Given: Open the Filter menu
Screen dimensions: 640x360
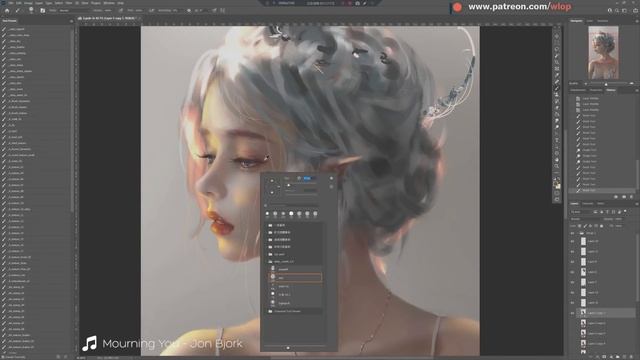Looking at the screenshot, I should pos(69,3).
